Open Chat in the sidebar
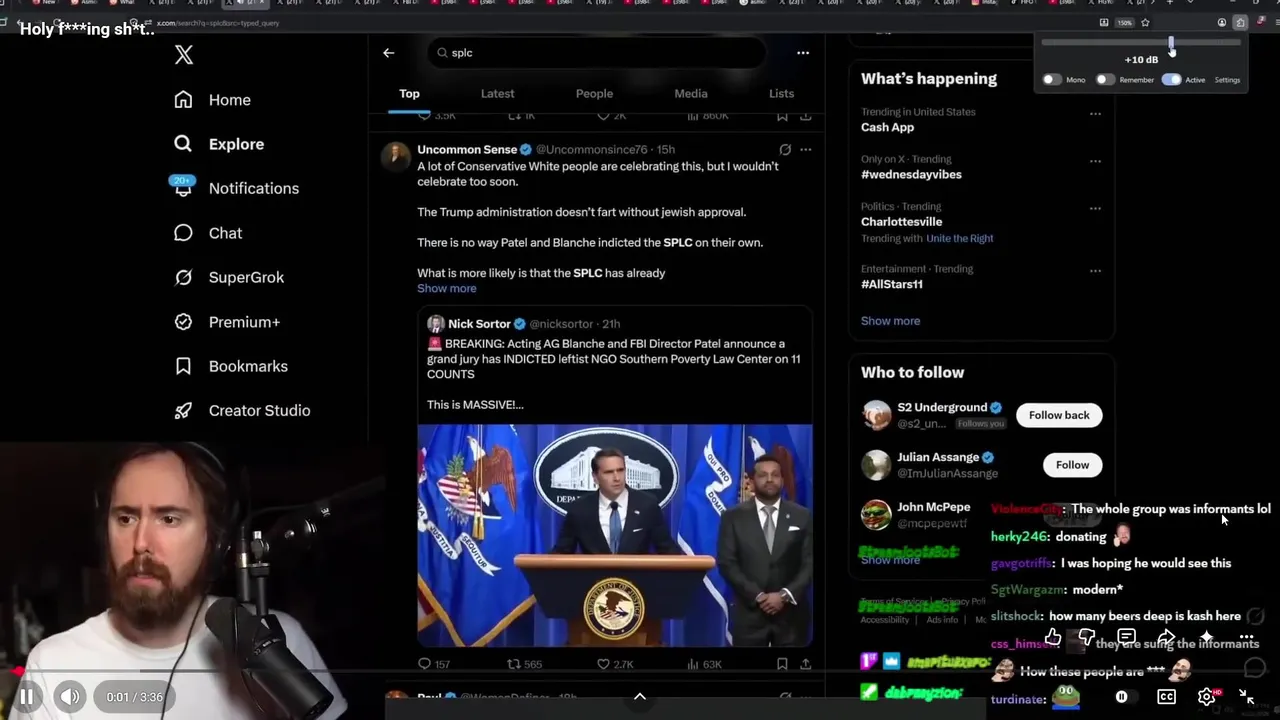Screen dimensions: 1280x720 coord(208,233)
